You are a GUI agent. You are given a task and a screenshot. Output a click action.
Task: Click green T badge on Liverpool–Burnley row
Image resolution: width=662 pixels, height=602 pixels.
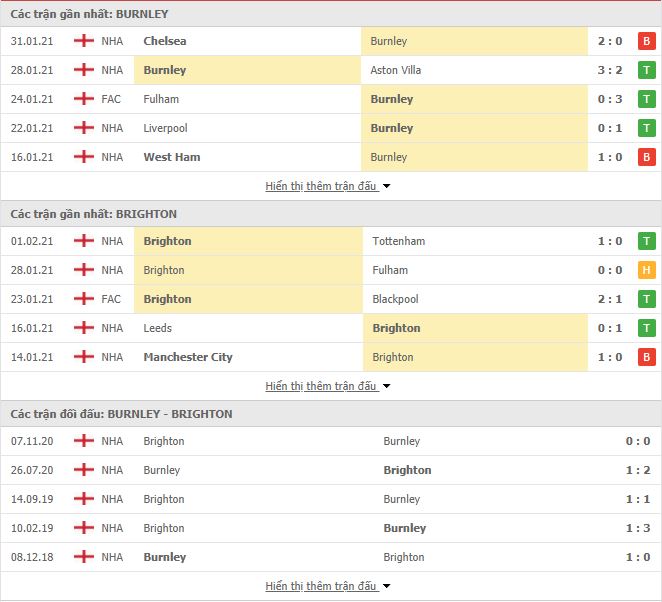[x=646, y=128]
